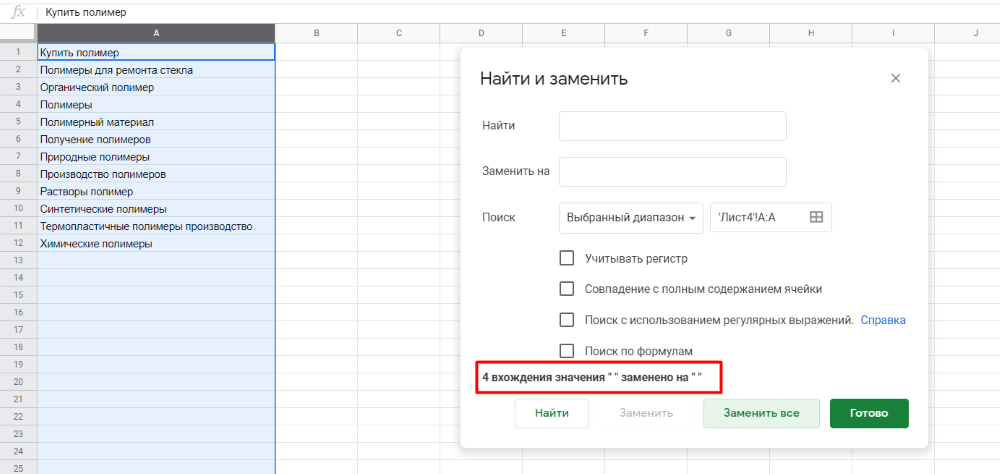Click the green "Готово" button

coord(868,413)
